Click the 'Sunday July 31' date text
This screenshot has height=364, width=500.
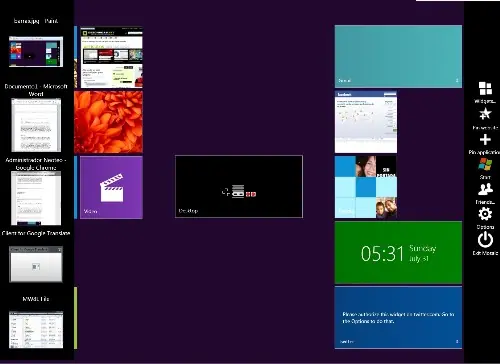[x=422, y=253]
